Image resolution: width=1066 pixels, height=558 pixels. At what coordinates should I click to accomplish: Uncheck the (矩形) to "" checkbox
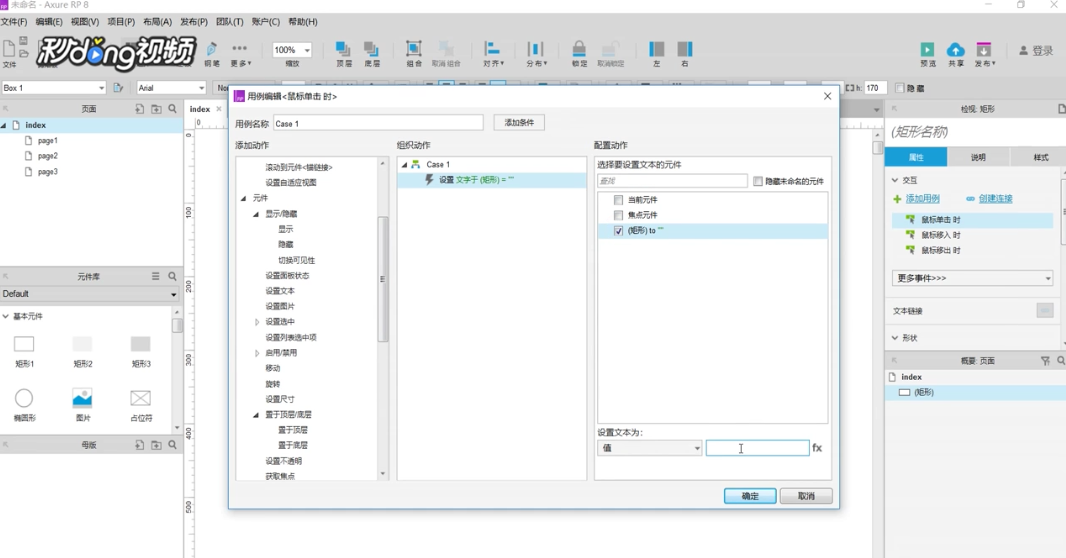[618, 231]
